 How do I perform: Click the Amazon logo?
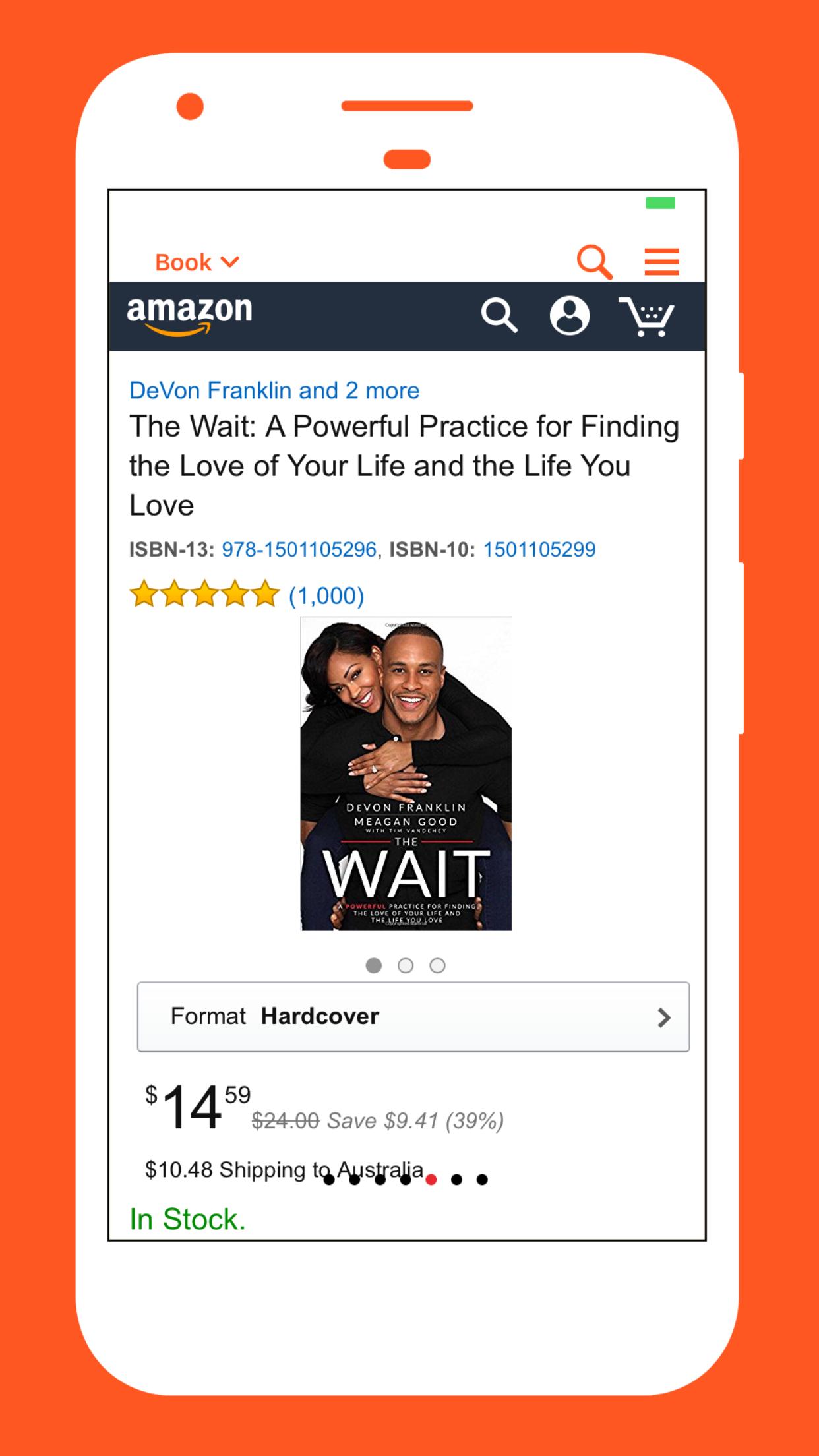pyautogui.click(x=189, y=316)
